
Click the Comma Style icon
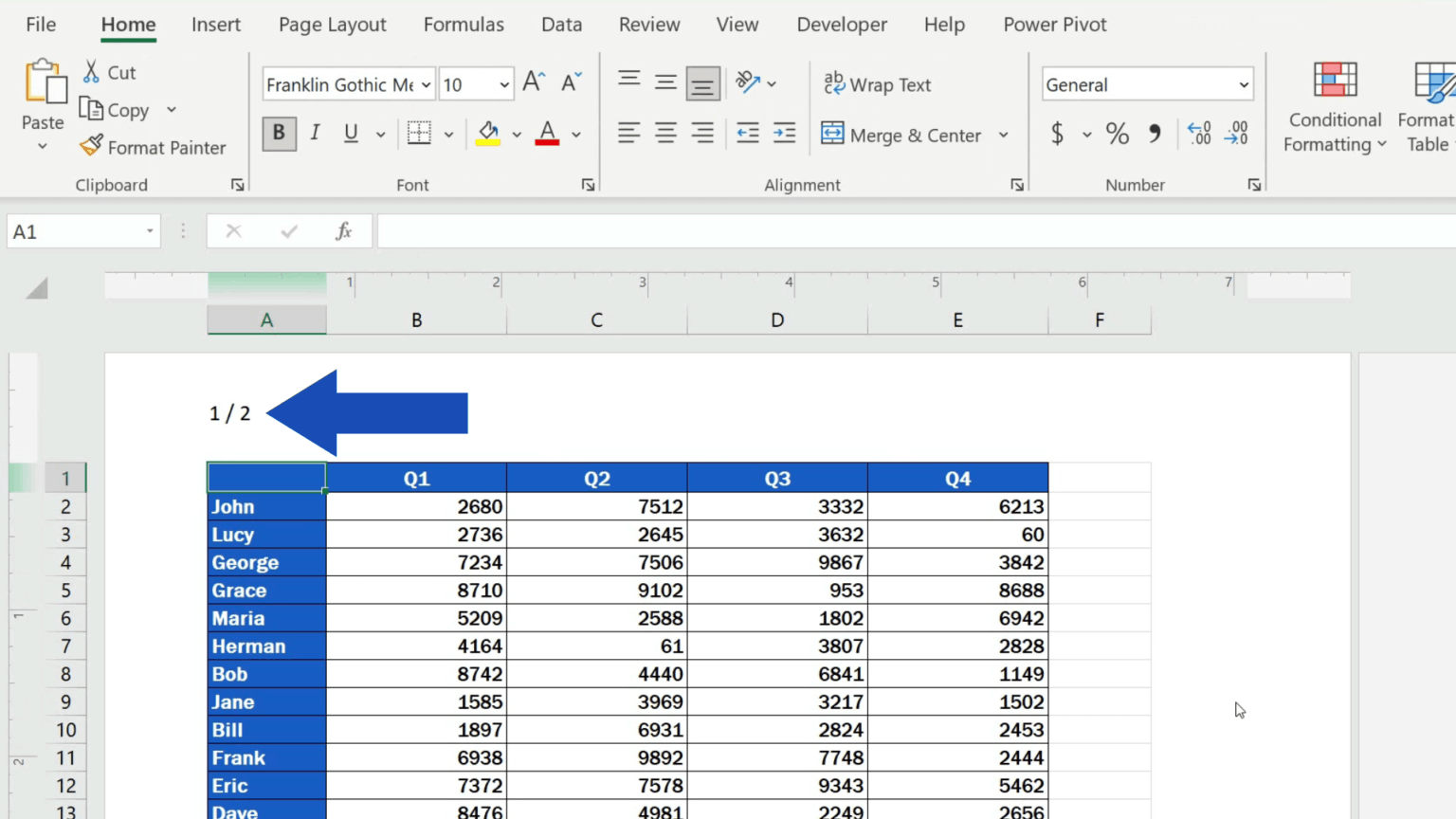(x=1154, y=134)
